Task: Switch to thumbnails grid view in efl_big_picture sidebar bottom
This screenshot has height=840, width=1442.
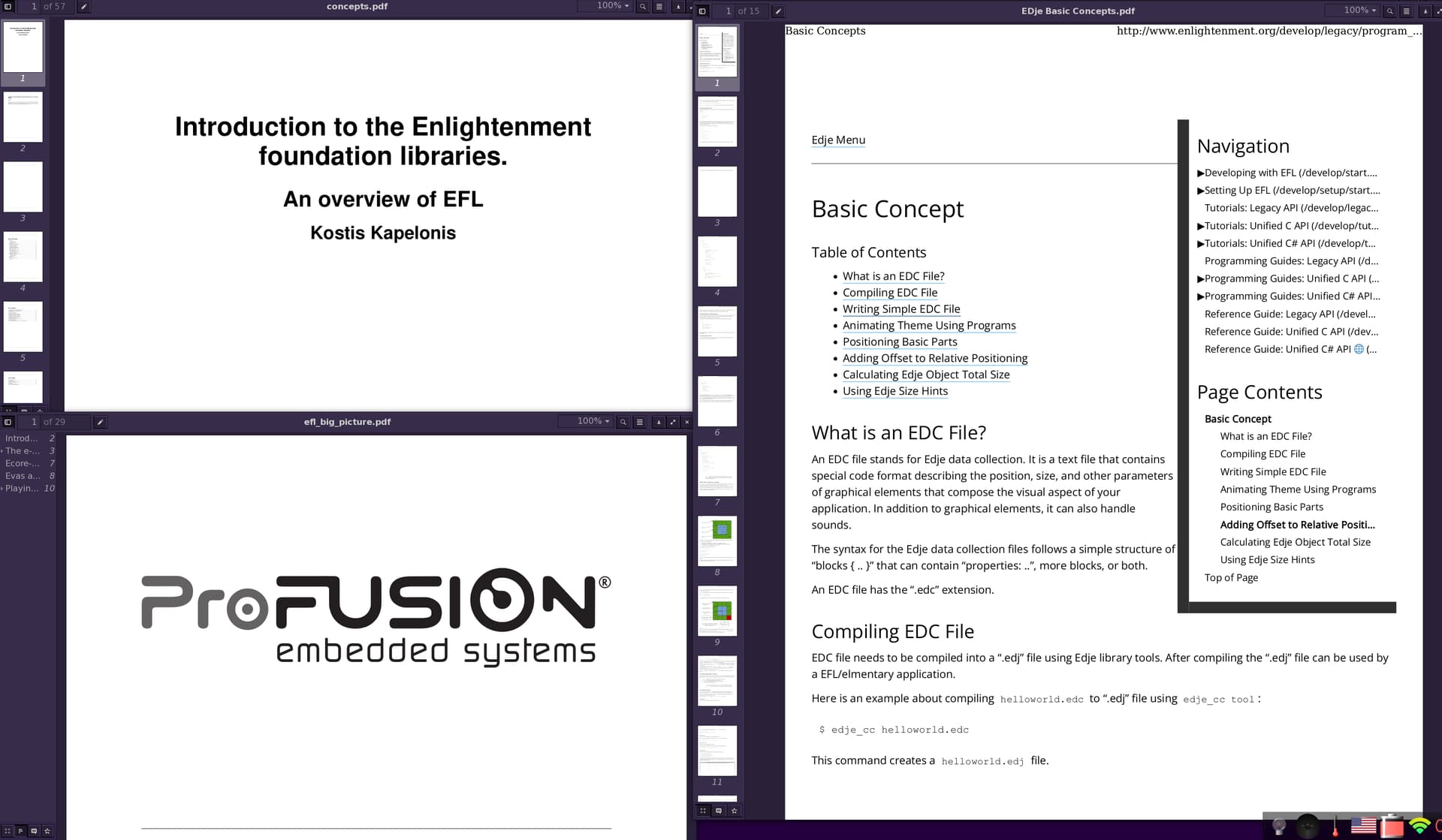Action: tap(7, 831)
